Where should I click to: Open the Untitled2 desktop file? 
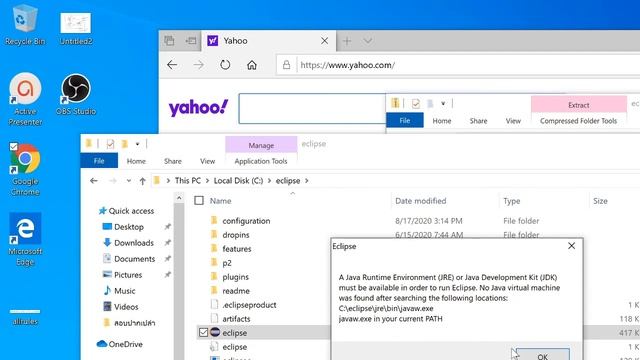click(76, 28)
